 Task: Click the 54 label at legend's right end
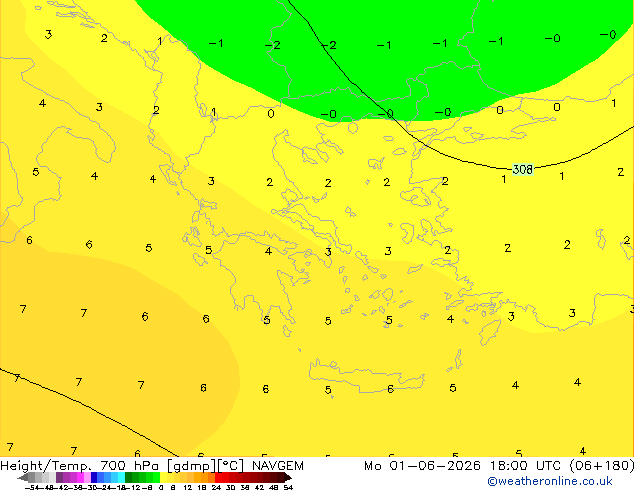coord(288,487)
